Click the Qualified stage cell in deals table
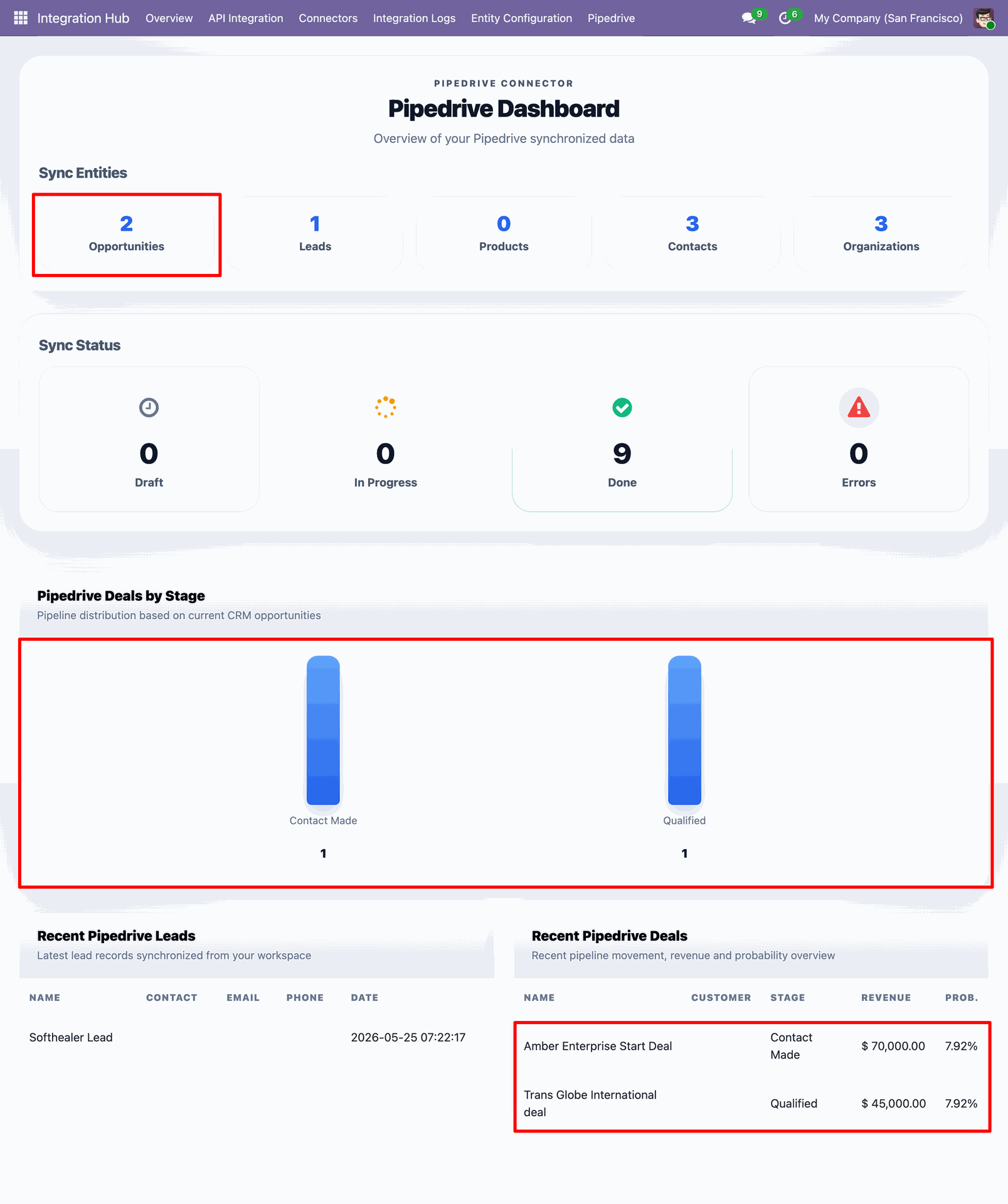The height and width of the screenshot is (1204, 1008). pos(793,1104)
